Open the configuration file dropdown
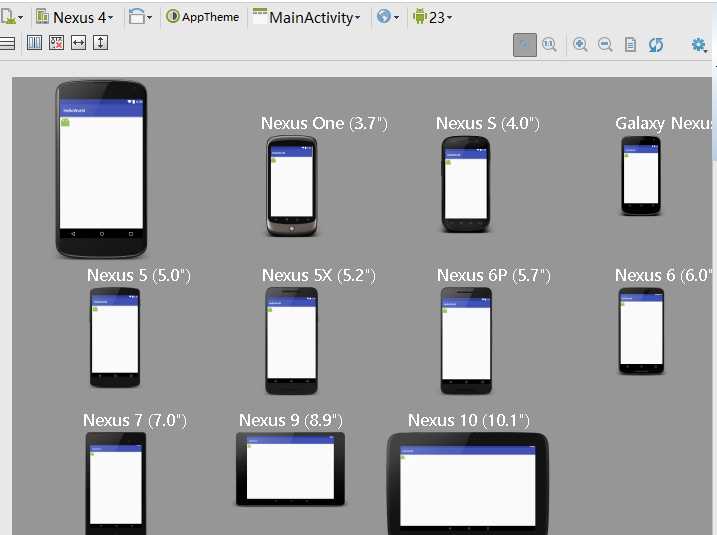Viewport: 717px width, 535px height. pyautogui.click(x=11, y=17)
